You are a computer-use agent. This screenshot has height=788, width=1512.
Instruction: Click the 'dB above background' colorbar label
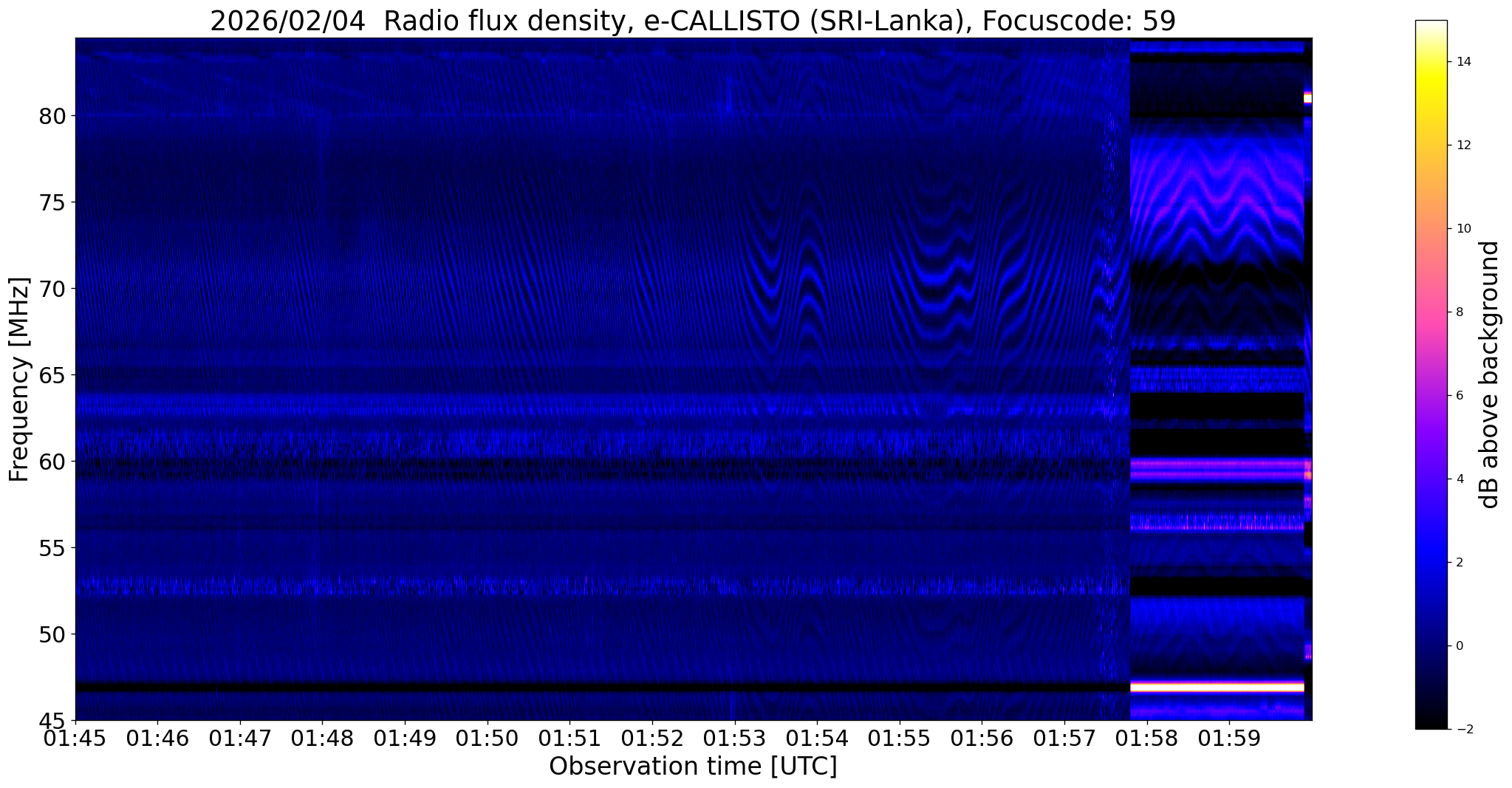coord(1490,374)
